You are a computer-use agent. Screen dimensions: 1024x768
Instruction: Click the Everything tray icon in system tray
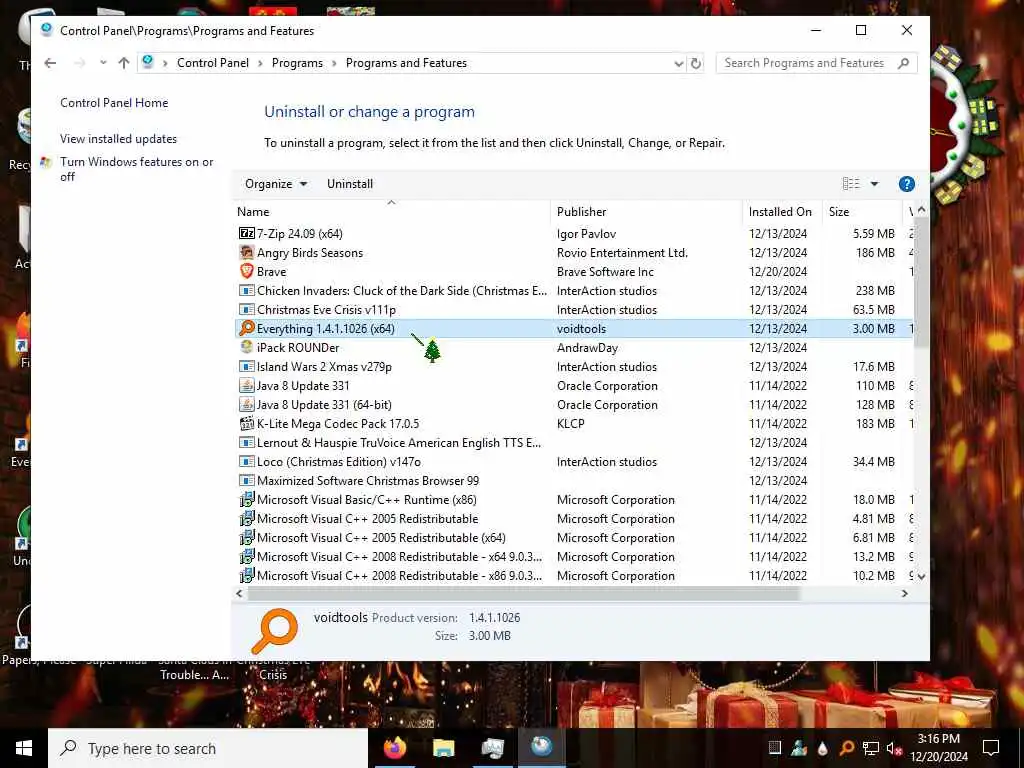point(846,748)
